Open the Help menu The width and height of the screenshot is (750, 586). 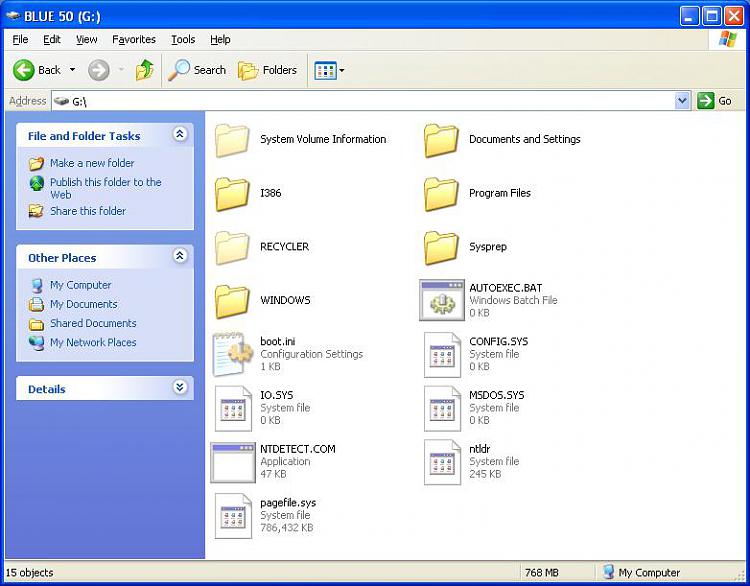pos(220,39)
